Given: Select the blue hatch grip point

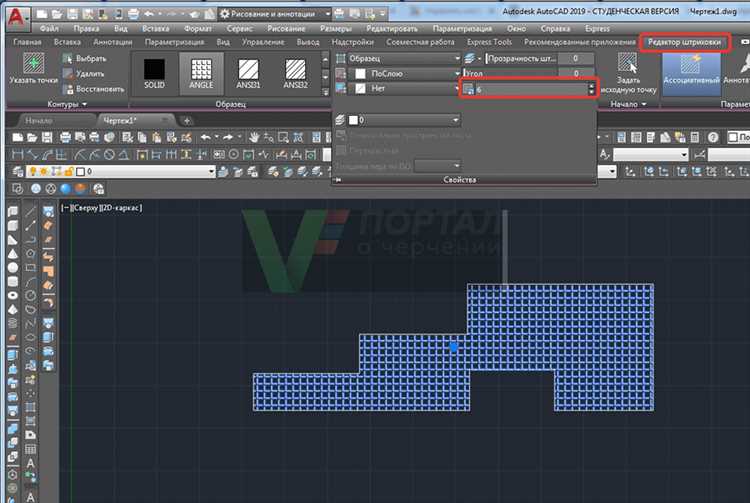Looking at the screenshot, I should click(453, 348).
